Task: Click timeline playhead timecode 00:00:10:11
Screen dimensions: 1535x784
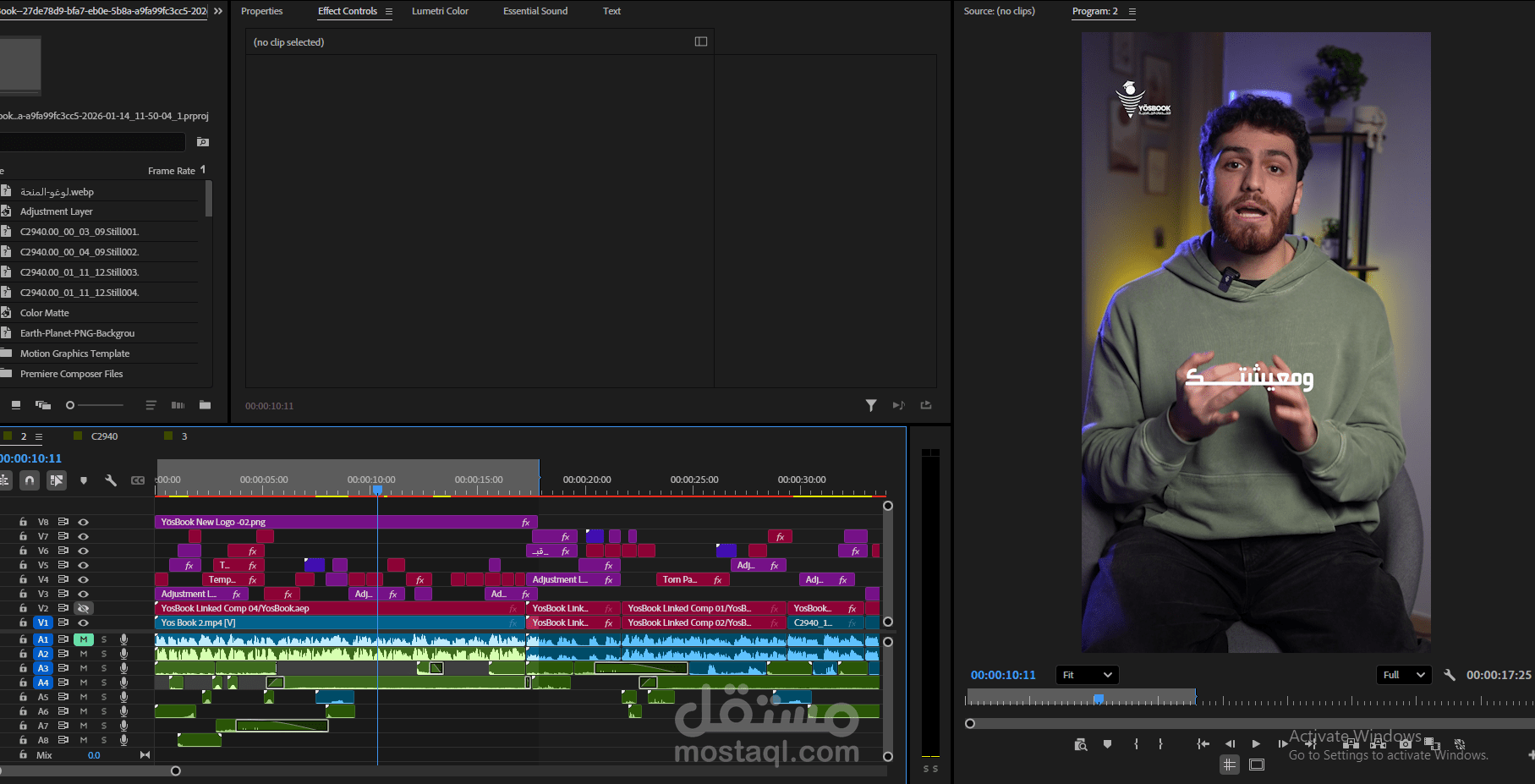Action: pos(31,458)
